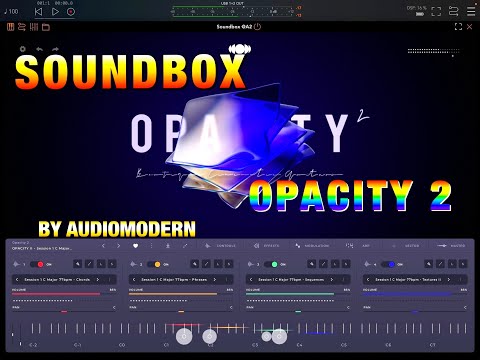The height and width of the screenshot is (360, 480).
Task: Open the Sequences sample three-dots menu
Action: 344,279
